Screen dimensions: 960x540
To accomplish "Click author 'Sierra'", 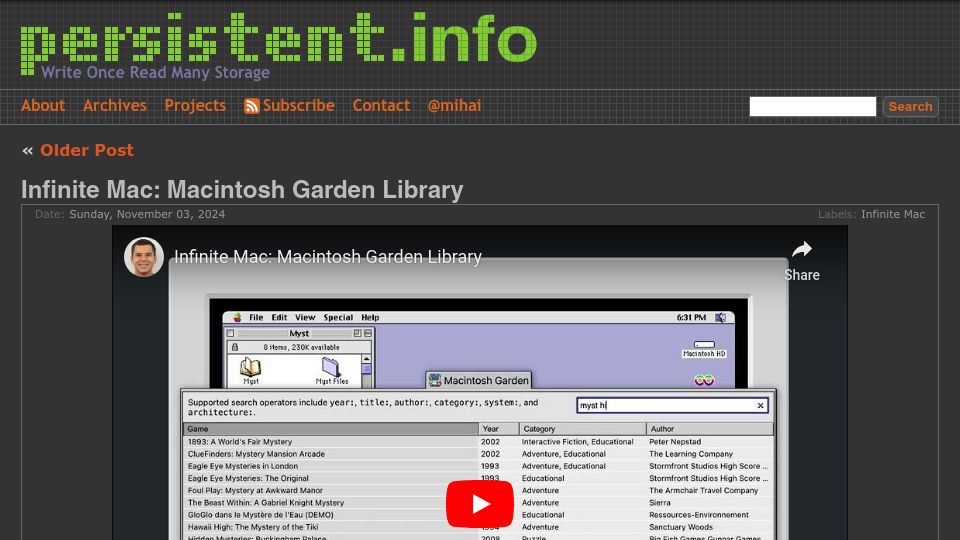I will pyautogui.click(x=659, y=503).
